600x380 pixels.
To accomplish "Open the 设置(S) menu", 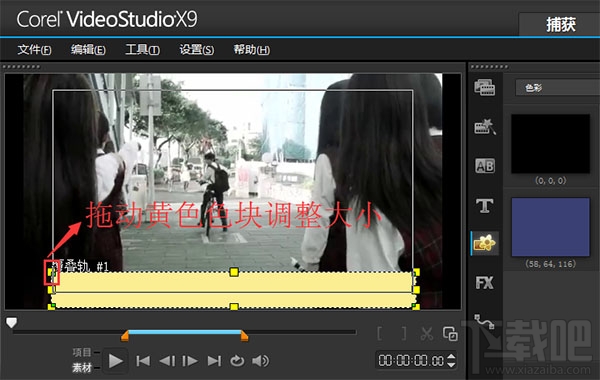I will pyautogui.click(x=197, y=50).
